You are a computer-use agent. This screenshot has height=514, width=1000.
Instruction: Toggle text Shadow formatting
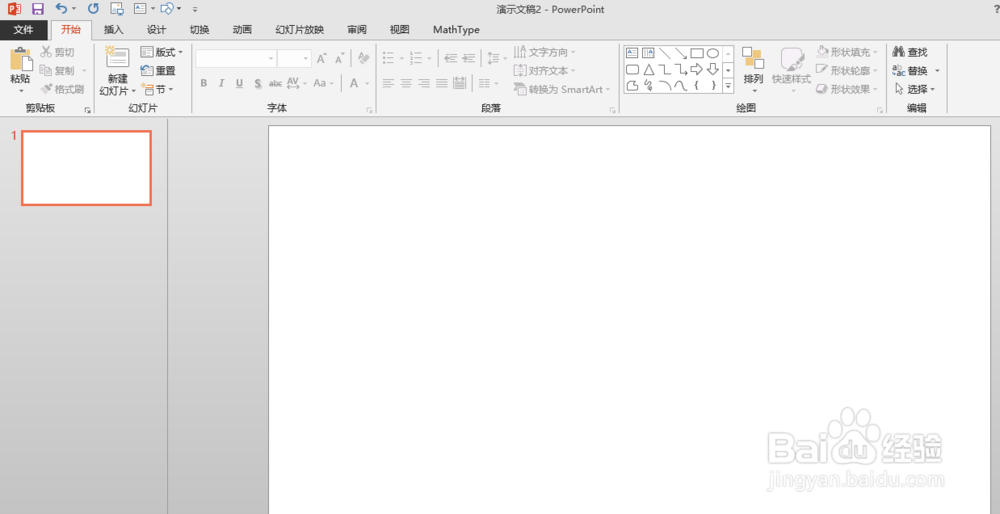coord(258,83)
